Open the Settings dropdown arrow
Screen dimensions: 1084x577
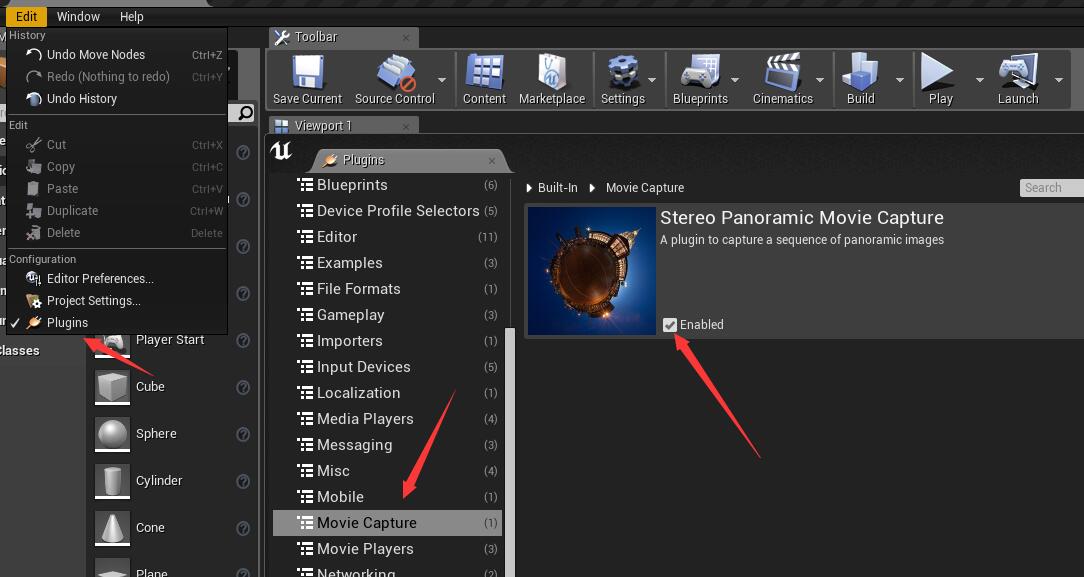652,80
